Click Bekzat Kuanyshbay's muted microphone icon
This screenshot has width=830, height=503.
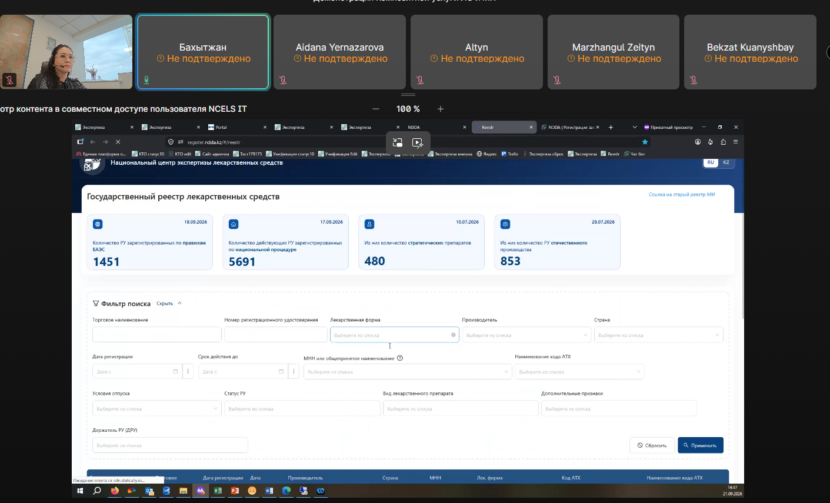tap(693, 80)
